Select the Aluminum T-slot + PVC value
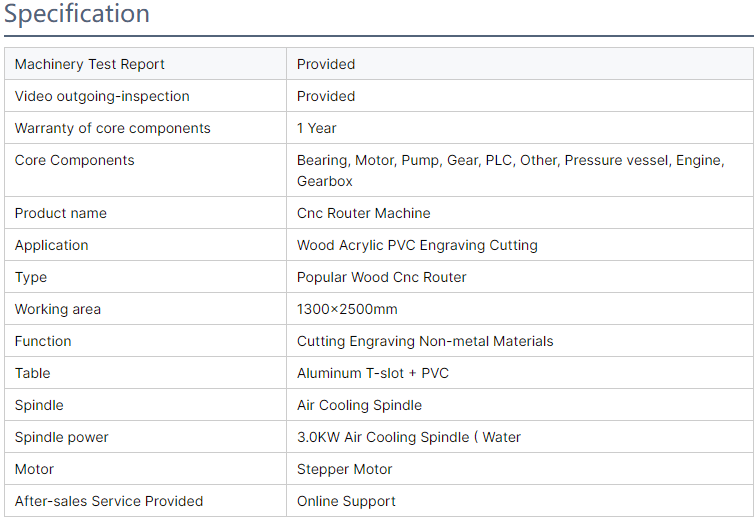755x520 pixels. click(373, 373)
